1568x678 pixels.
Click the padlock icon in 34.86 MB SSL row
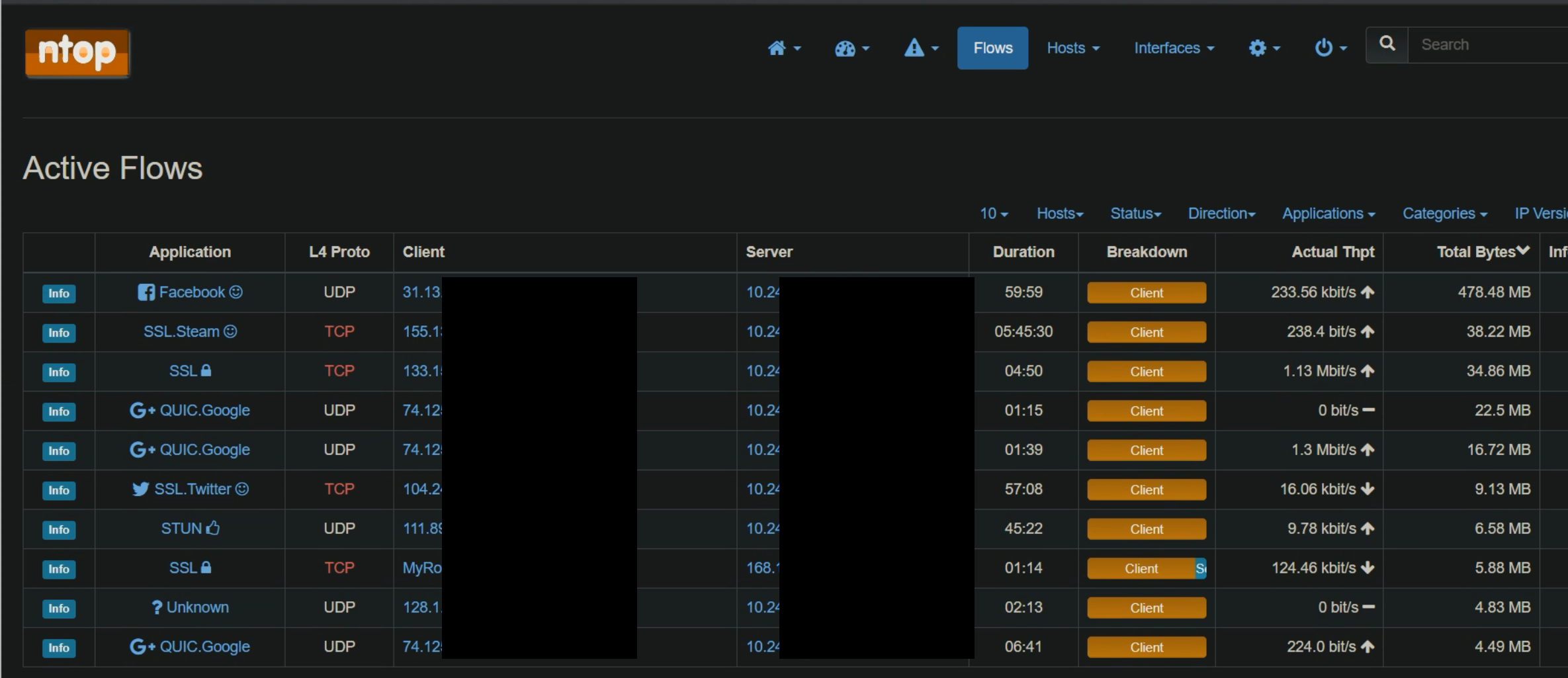point(206,370)
